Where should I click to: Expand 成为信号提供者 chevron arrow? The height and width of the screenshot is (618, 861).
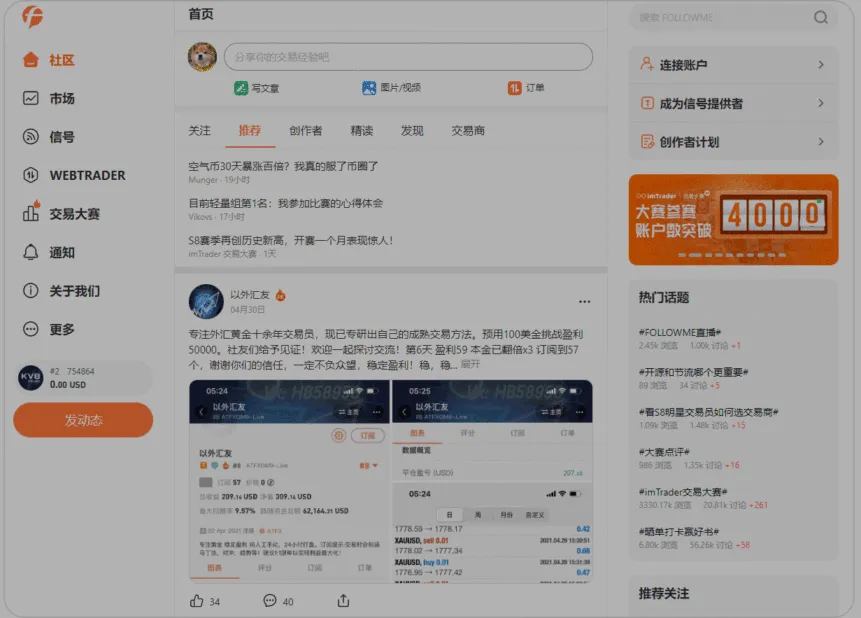820,103
